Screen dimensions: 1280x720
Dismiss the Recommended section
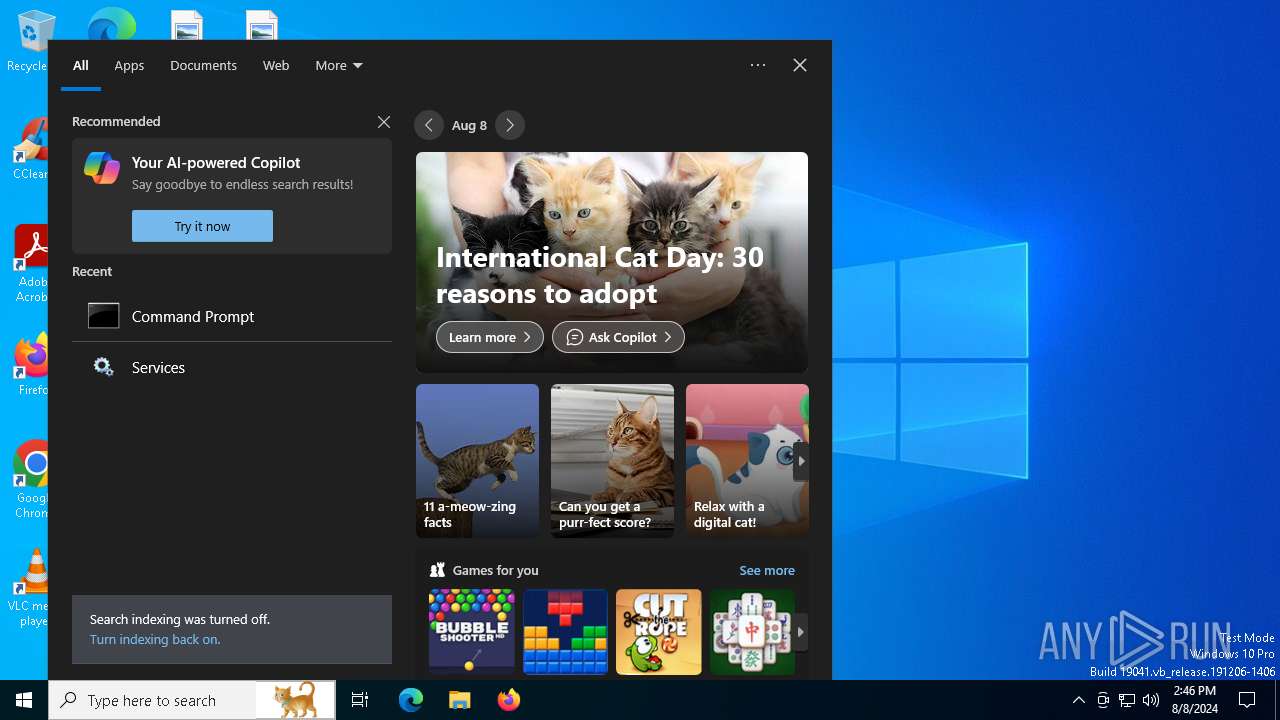click(x=384, y=122)
